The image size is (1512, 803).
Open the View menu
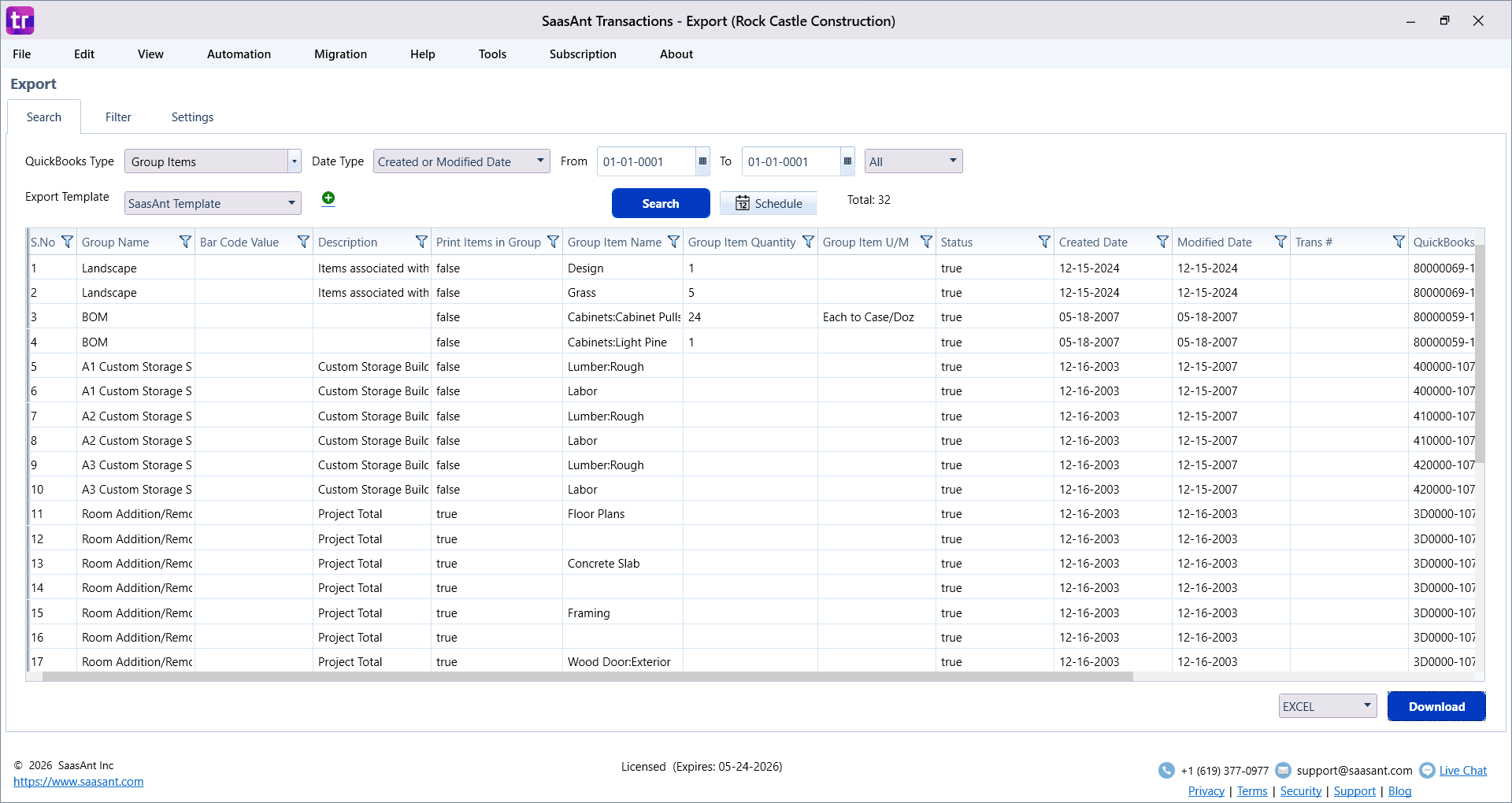tap(150, 54)
